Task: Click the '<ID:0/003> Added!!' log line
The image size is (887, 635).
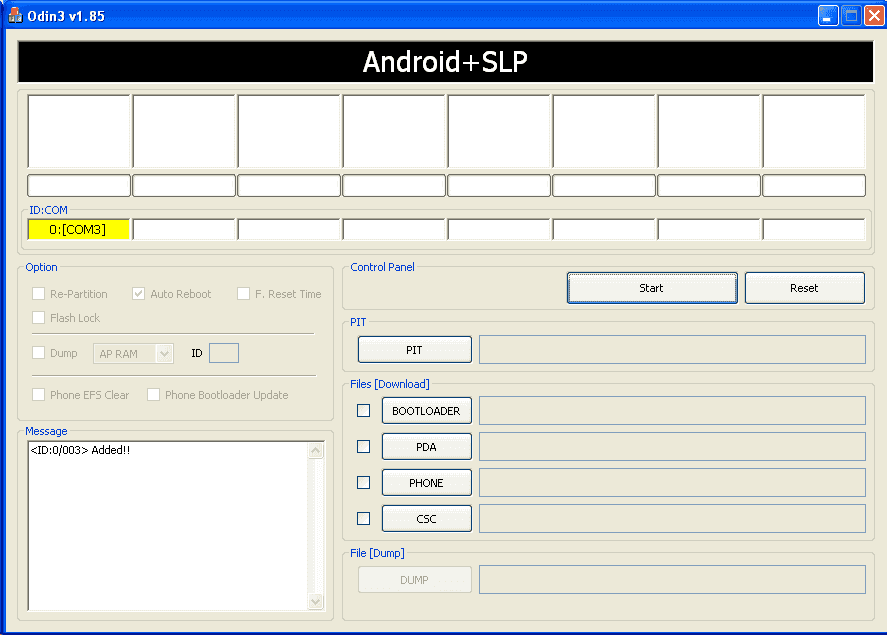Action: pos(80,450)
